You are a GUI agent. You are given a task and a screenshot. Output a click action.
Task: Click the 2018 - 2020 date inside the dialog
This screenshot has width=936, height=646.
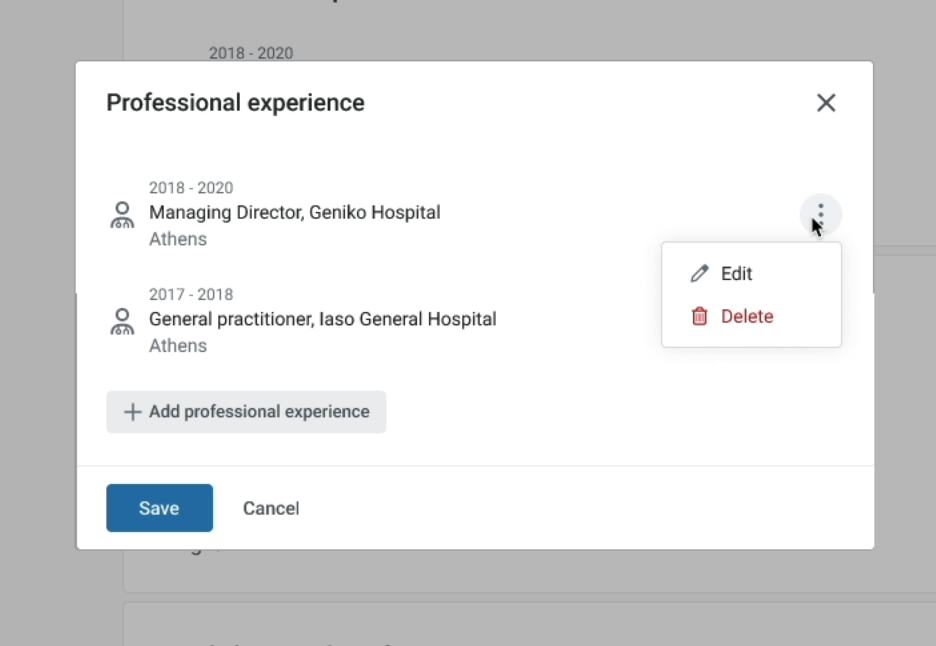coord(191,188)
